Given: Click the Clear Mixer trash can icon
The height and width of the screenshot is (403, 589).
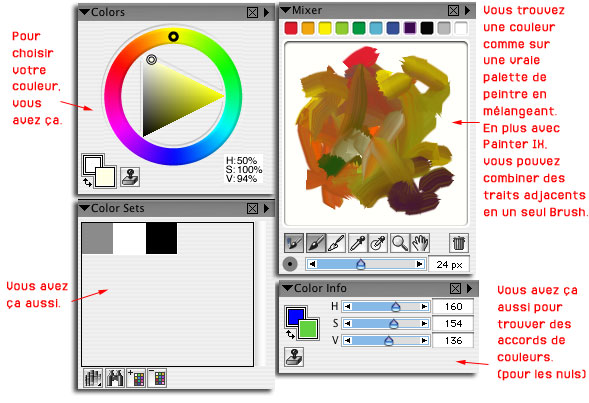Looking at the screenshot, I should click(459, 243).
